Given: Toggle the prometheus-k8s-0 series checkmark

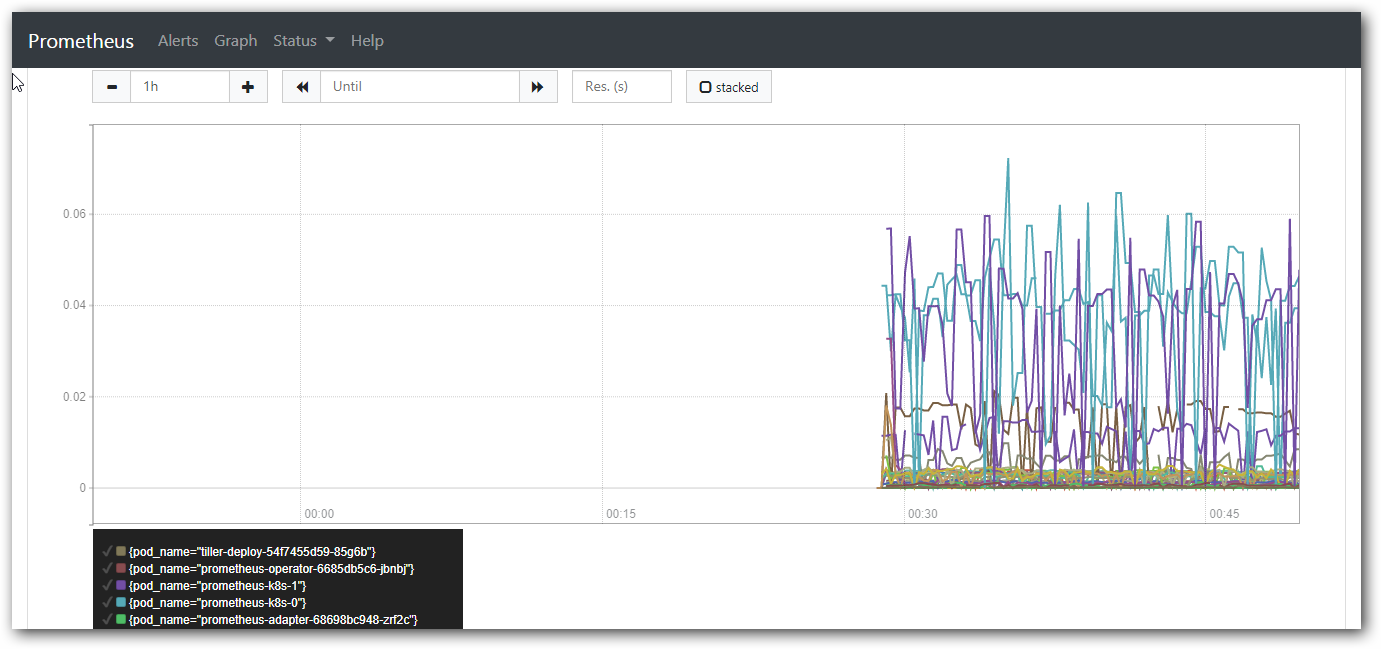Looking at the screenshot, I should click(106, 602).
